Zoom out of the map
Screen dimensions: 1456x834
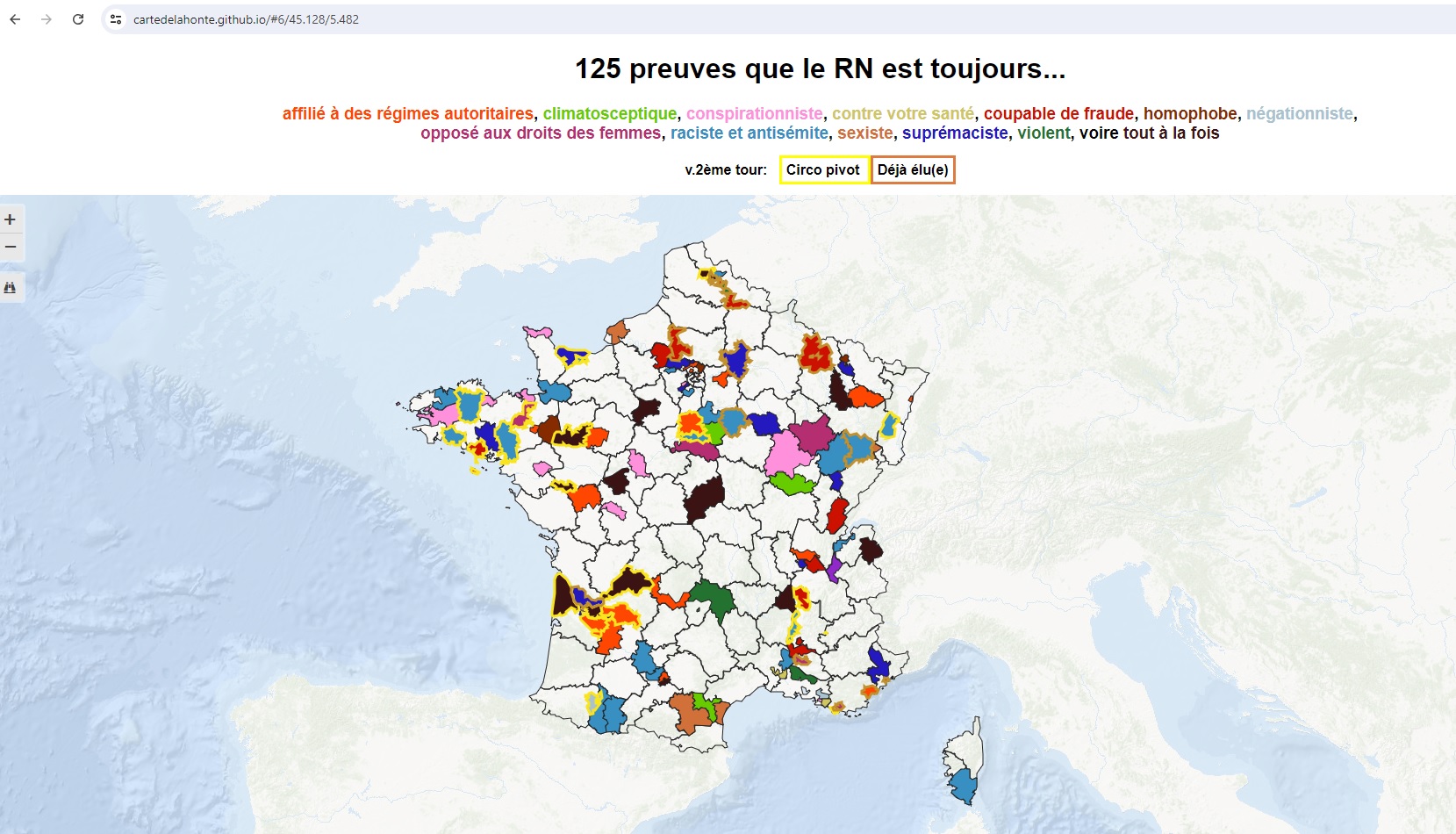point(11,247)
